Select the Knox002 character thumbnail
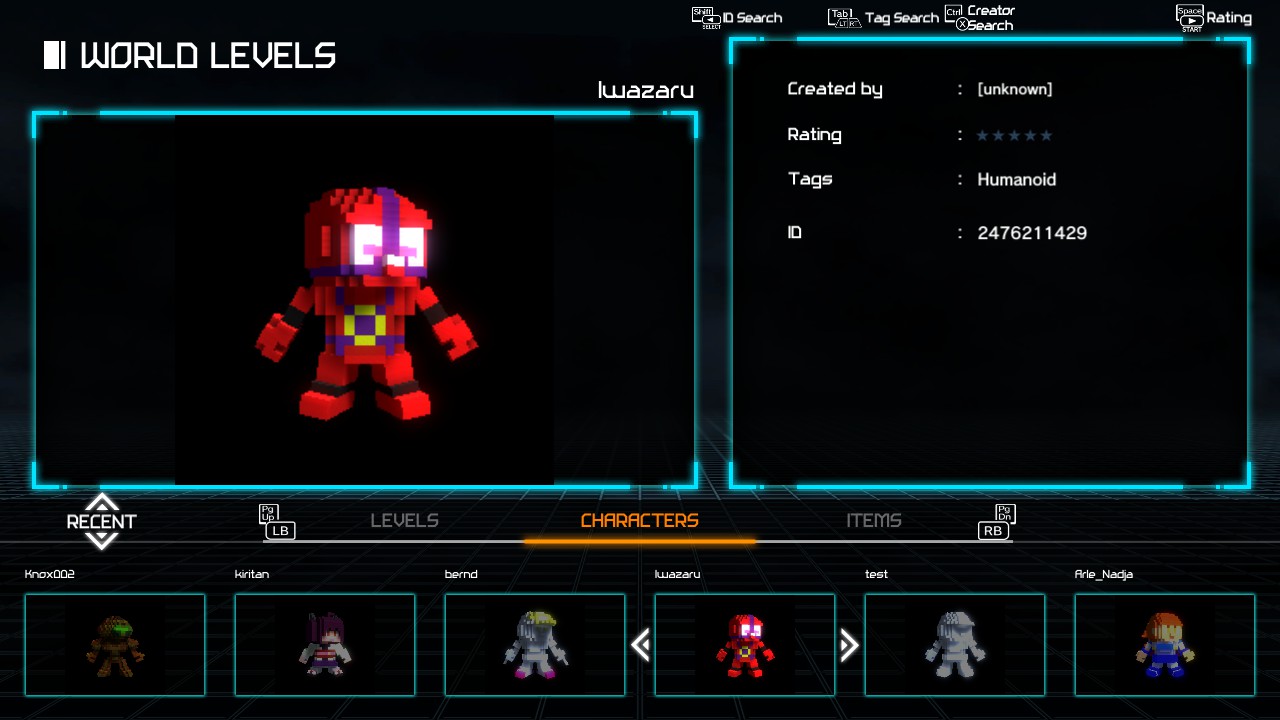 (115, 645)
